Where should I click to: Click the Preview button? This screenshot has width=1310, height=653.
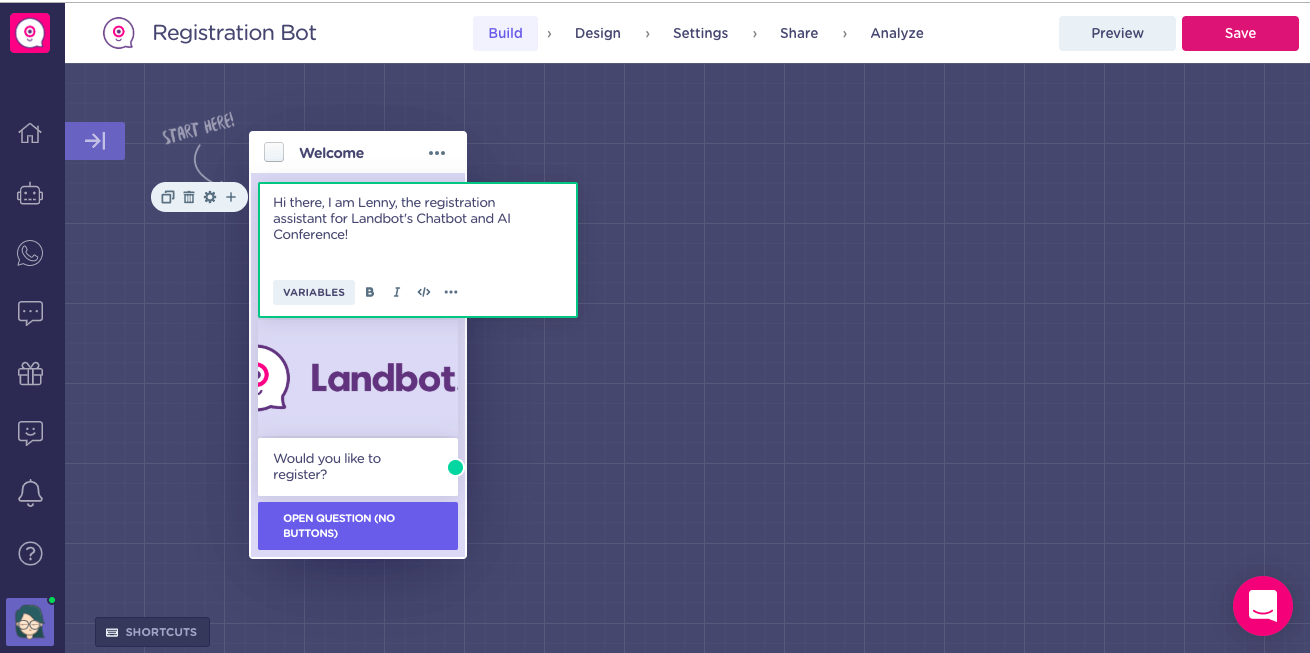tap(1117, 33)
